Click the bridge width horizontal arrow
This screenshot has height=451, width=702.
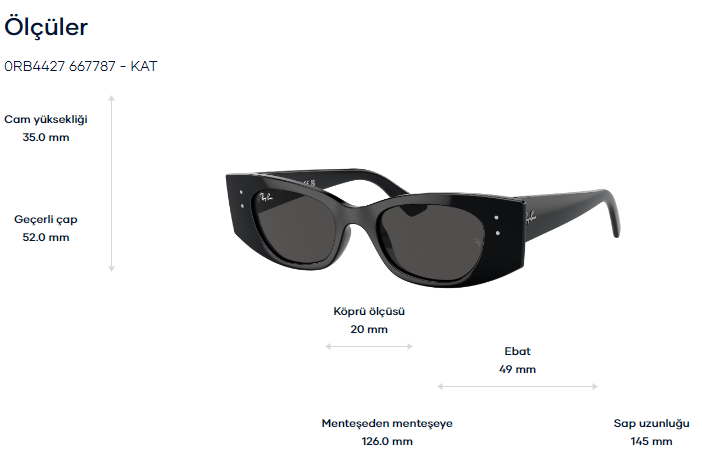pyautogui.click(x=369, y=346)
